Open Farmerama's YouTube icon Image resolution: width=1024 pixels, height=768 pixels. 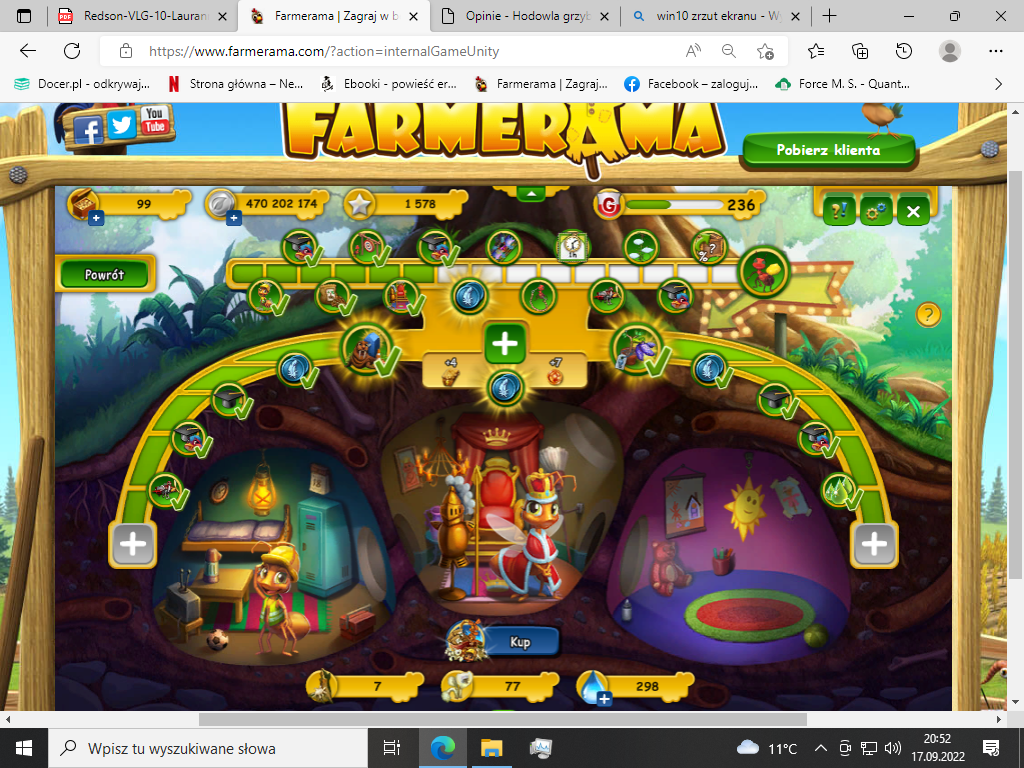(155, 120)
